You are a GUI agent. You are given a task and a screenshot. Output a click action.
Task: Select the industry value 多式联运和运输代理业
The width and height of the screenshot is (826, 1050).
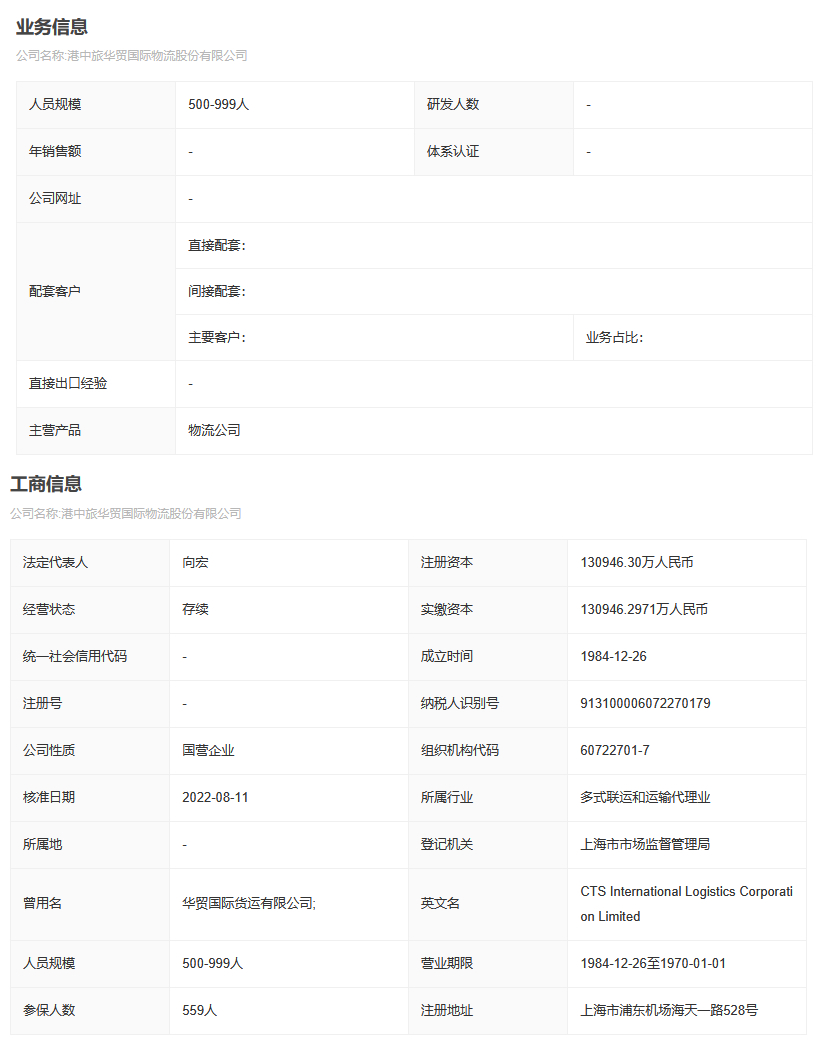646,798
